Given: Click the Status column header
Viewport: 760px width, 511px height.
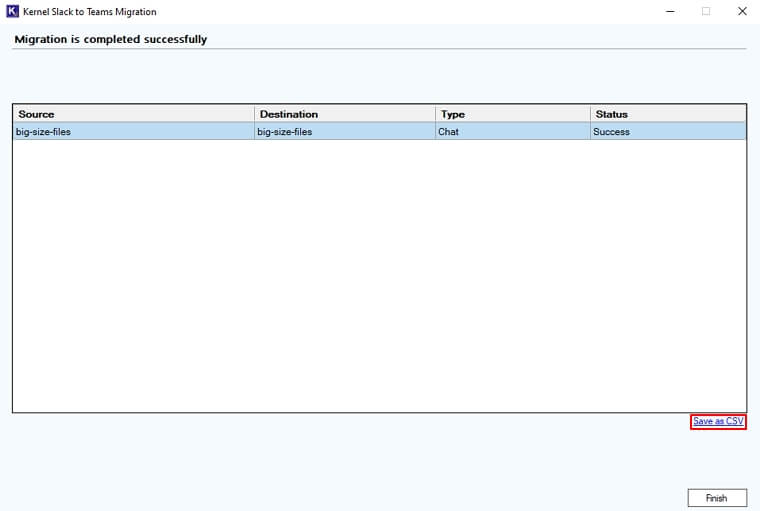Looking at the screenshot, I should pos(668,114).
